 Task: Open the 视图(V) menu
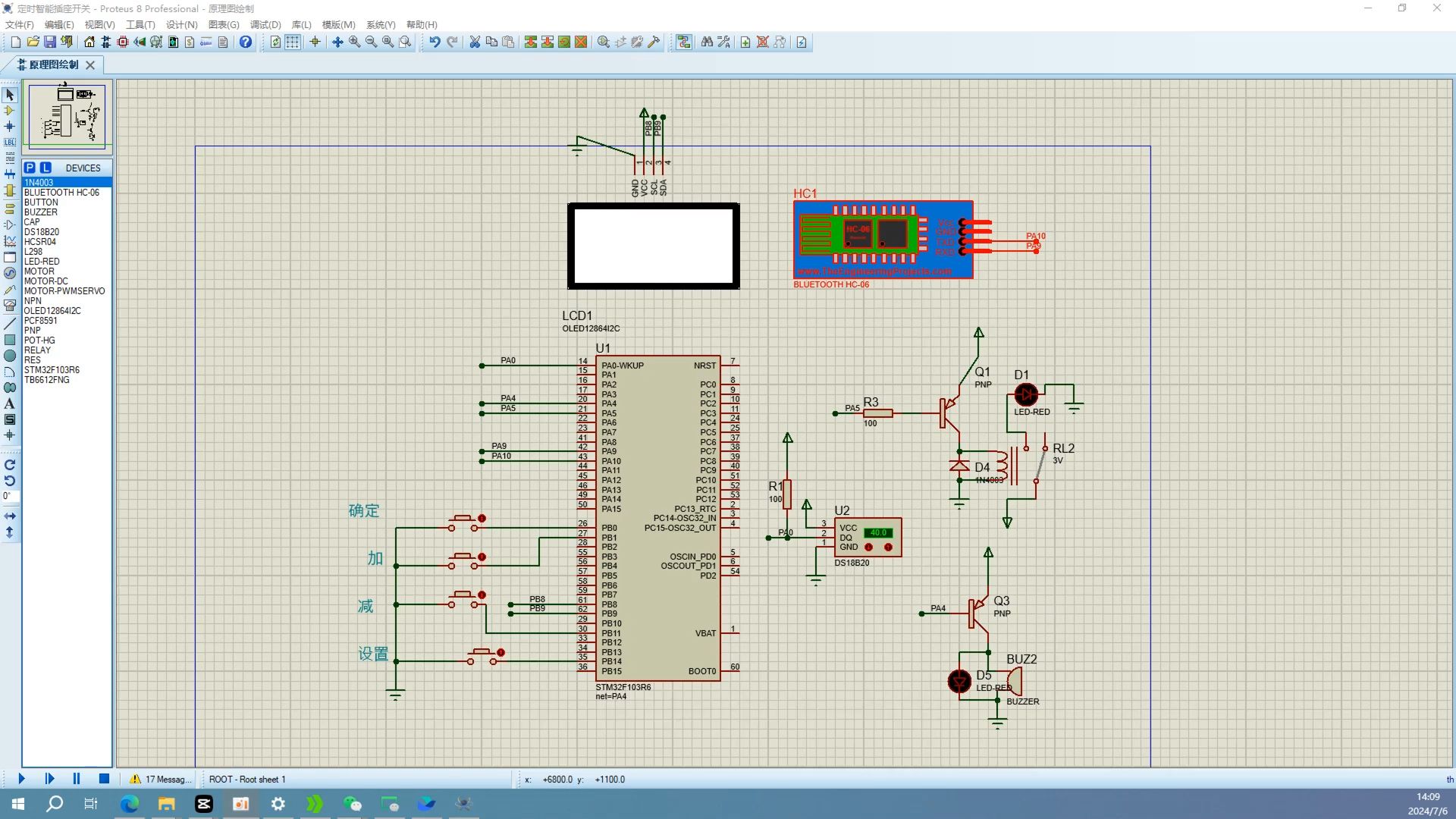coord(99,25)
